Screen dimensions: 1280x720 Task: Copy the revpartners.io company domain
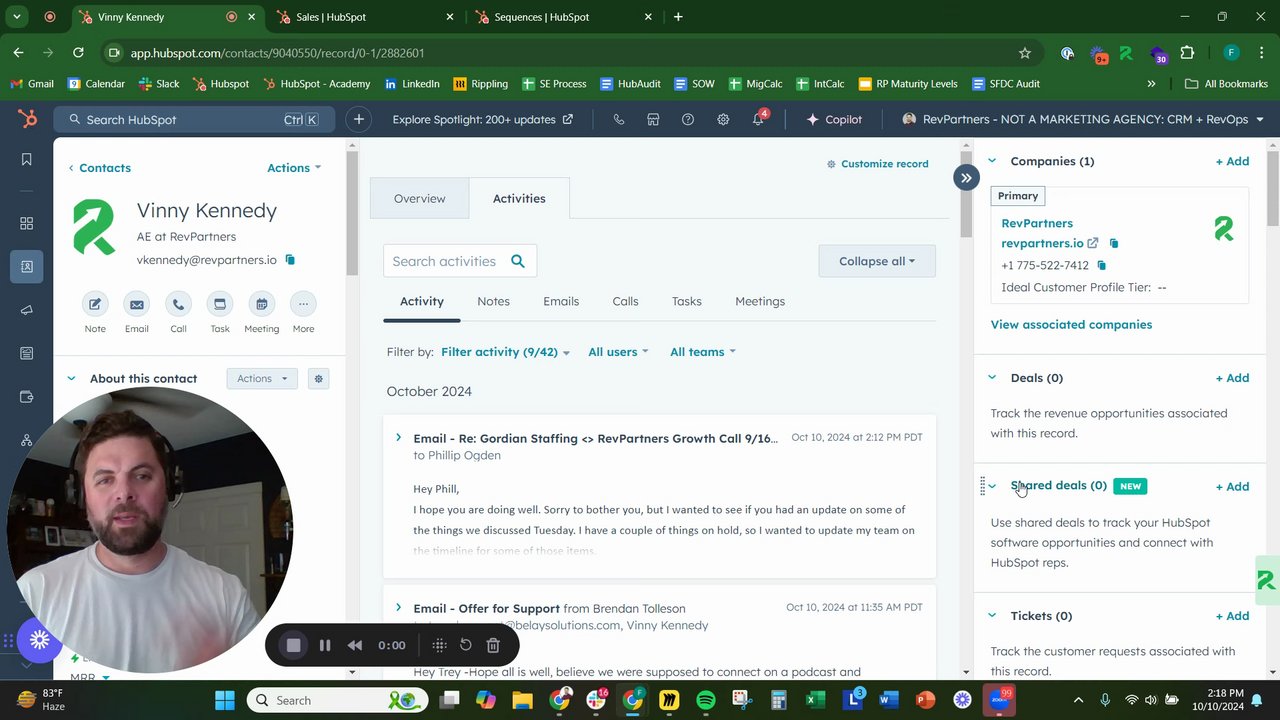[x=1114, y=243]
